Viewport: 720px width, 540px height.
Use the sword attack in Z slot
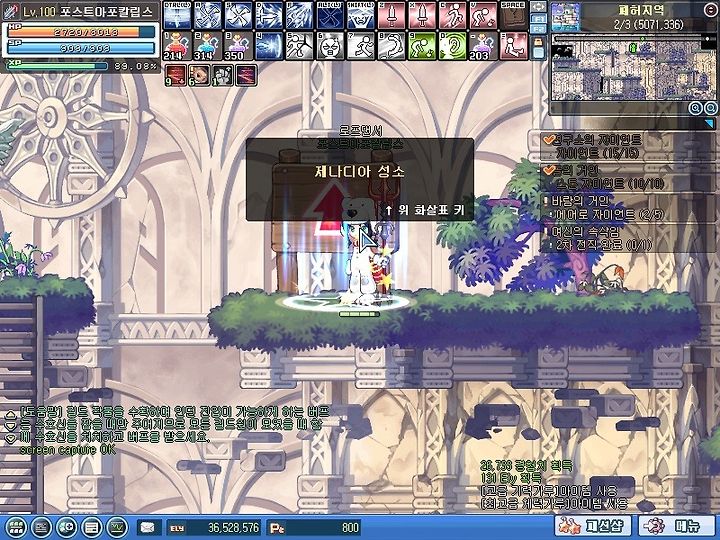pyautogui.click(x=391, y=15)
